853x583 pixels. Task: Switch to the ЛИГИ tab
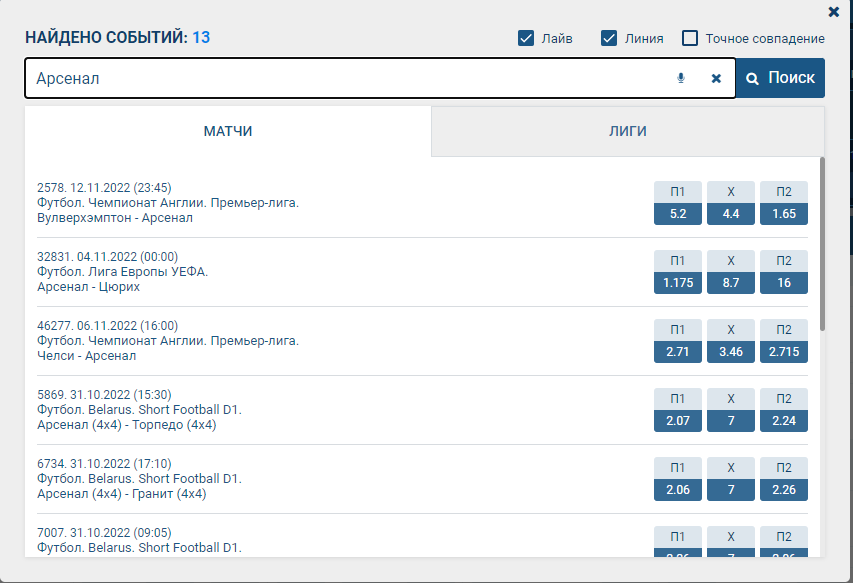click(627, 131)
